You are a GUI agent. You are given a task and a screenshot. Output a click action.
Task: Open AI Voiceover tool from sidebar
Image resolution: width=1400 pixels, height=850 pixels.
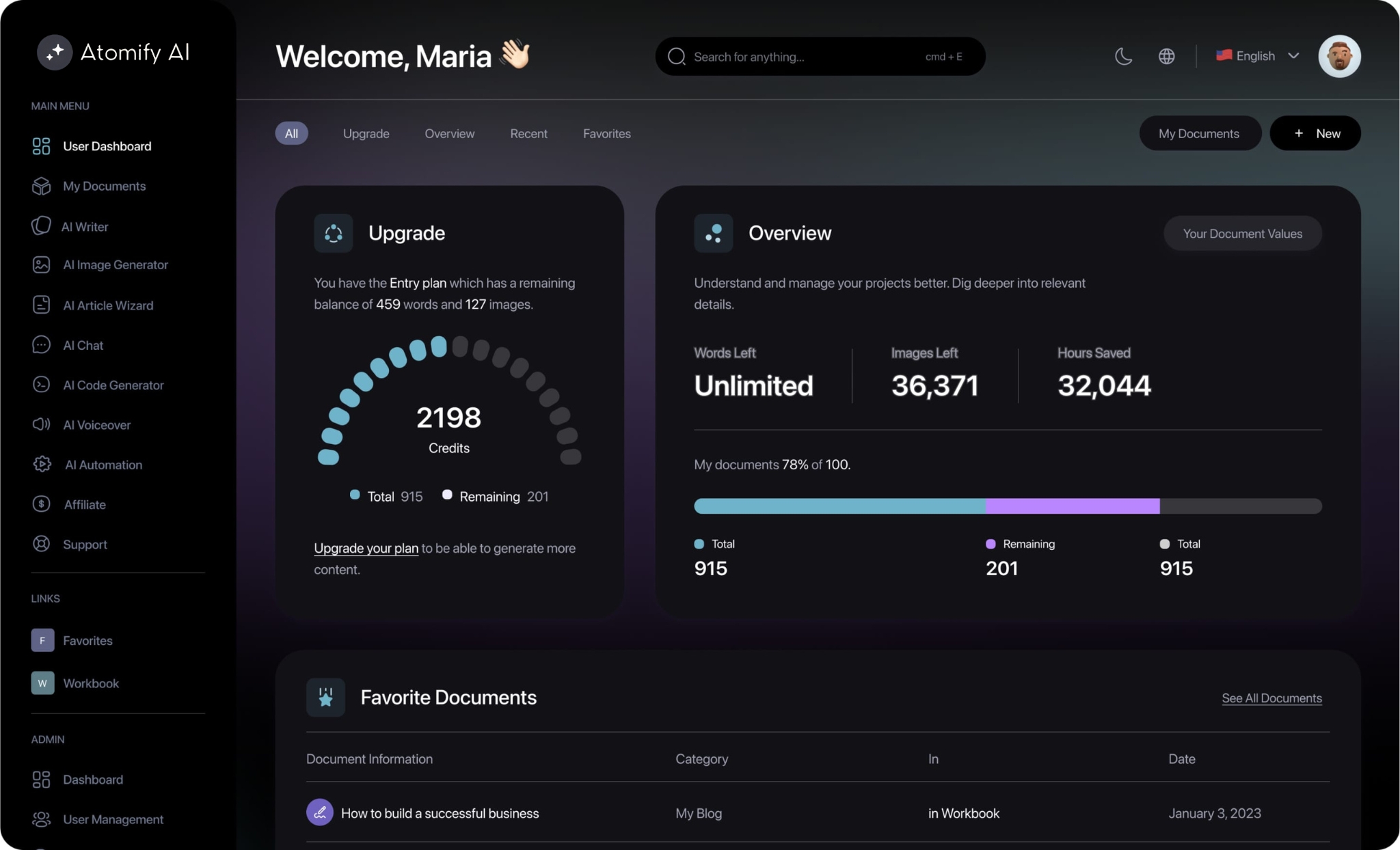click(x=97, y=425)
